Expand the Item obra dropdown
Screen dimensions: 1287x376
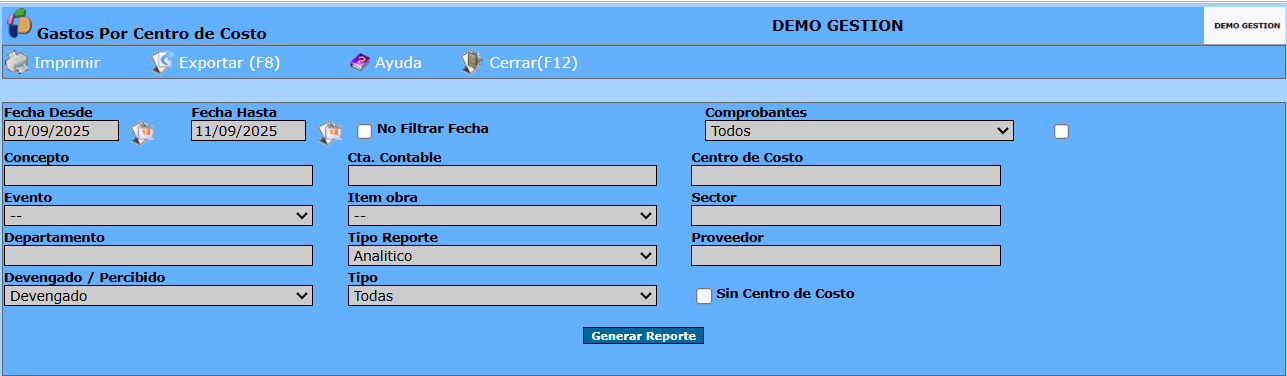(502, 216)
